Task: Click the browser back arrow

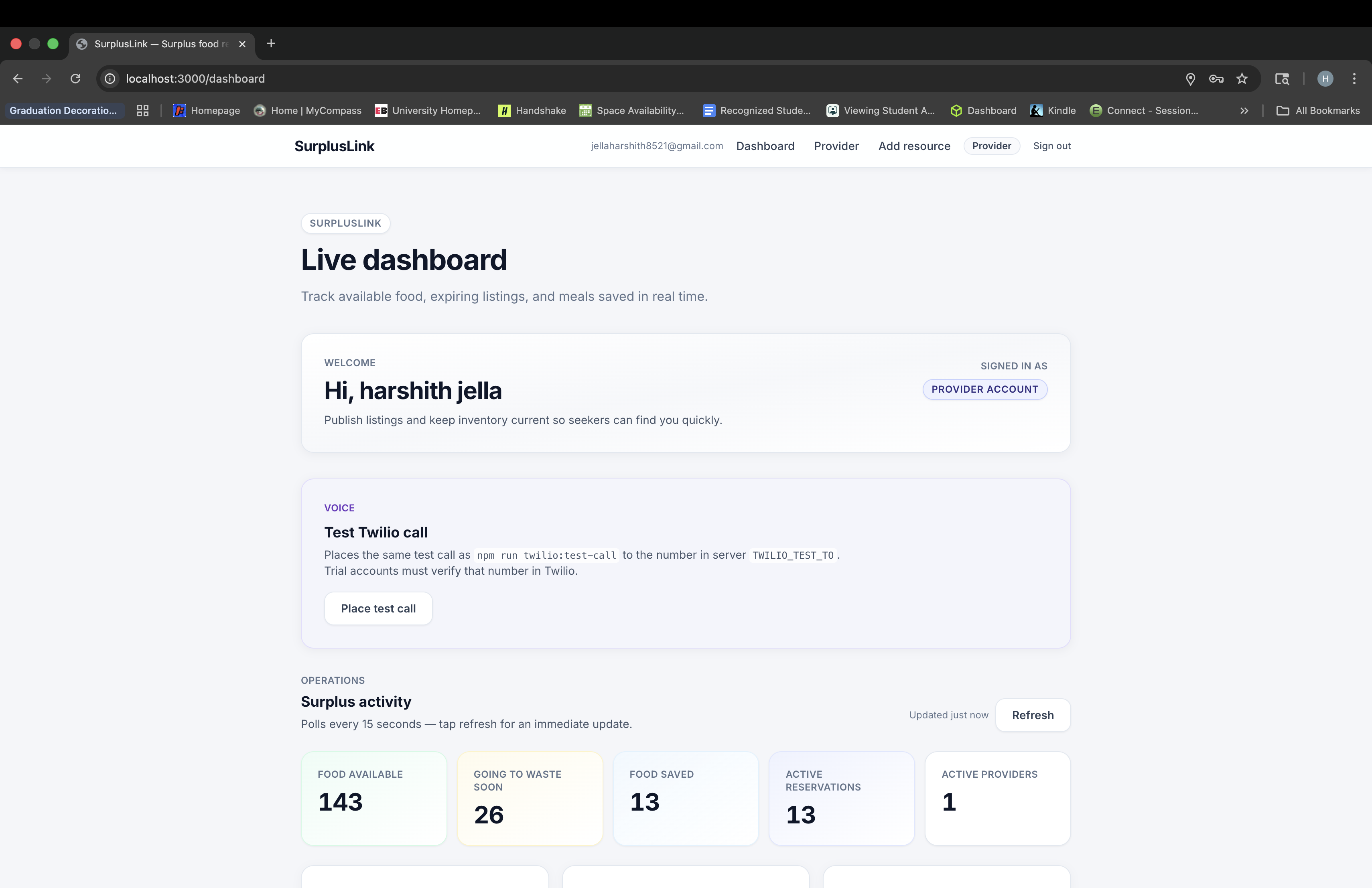Action: tap(18, 78)
